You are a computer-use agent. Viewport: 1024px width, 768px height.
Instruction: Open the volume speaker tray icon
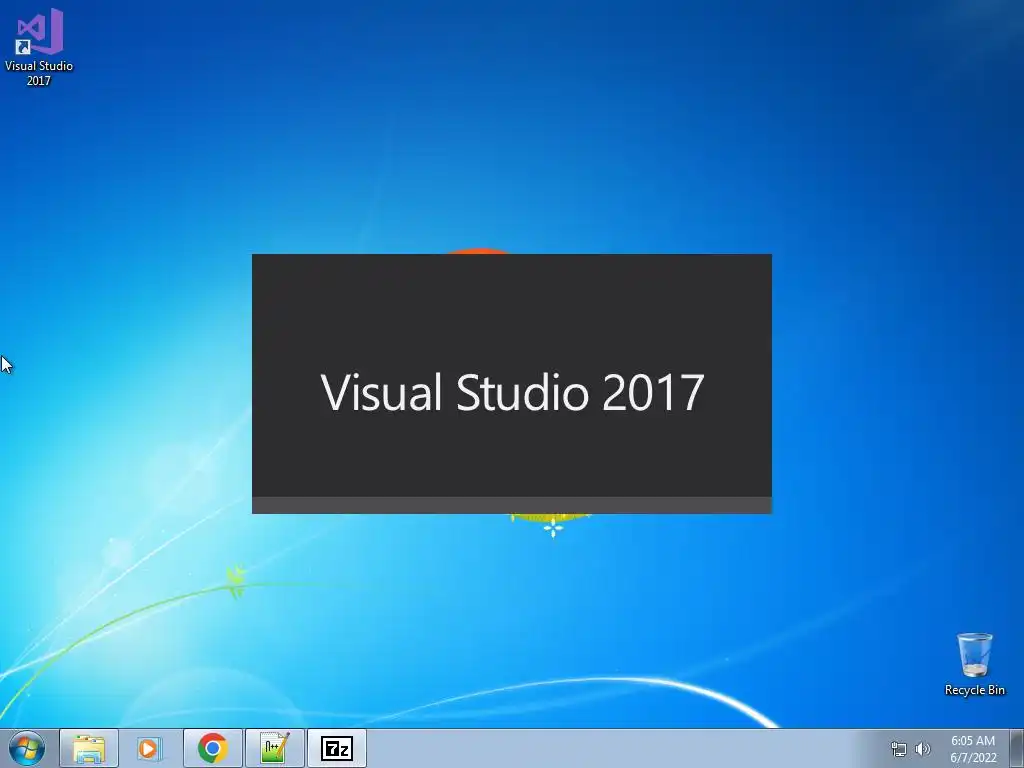tap(923, 749)
